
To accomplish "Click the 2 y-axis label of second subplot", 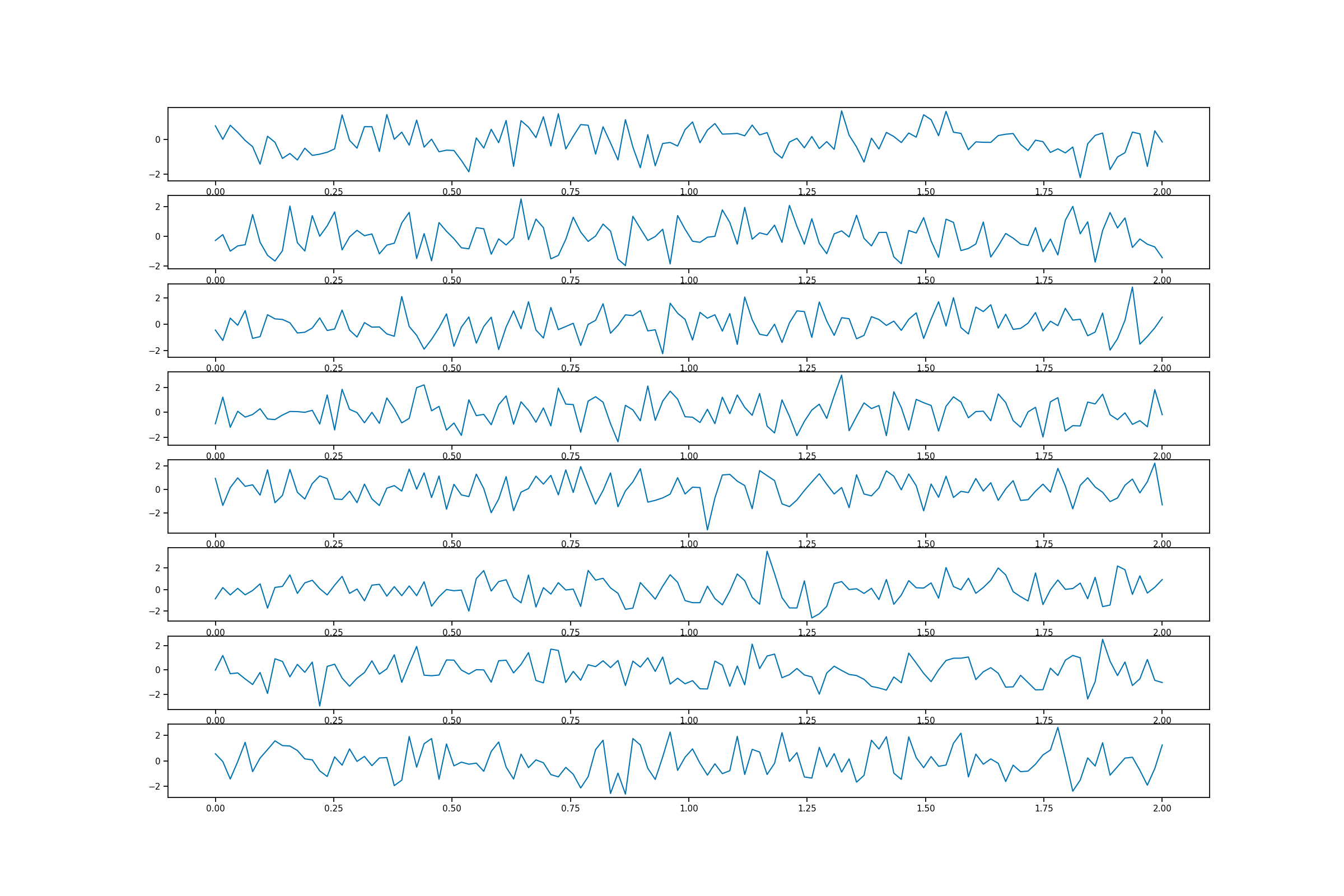I will (x=158, y=207).
